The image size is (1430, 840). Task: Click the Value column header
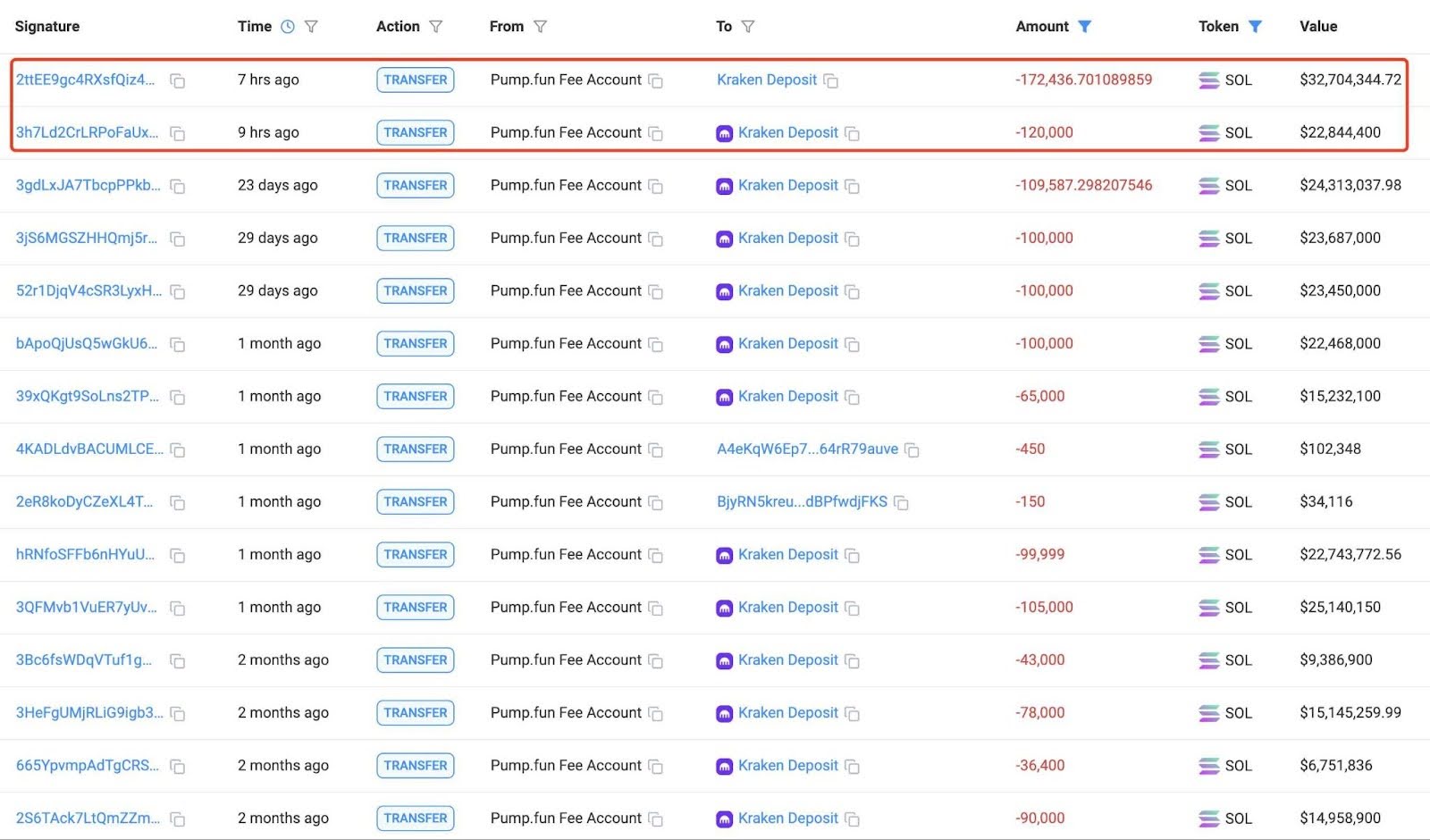[x=1318, y=26]
